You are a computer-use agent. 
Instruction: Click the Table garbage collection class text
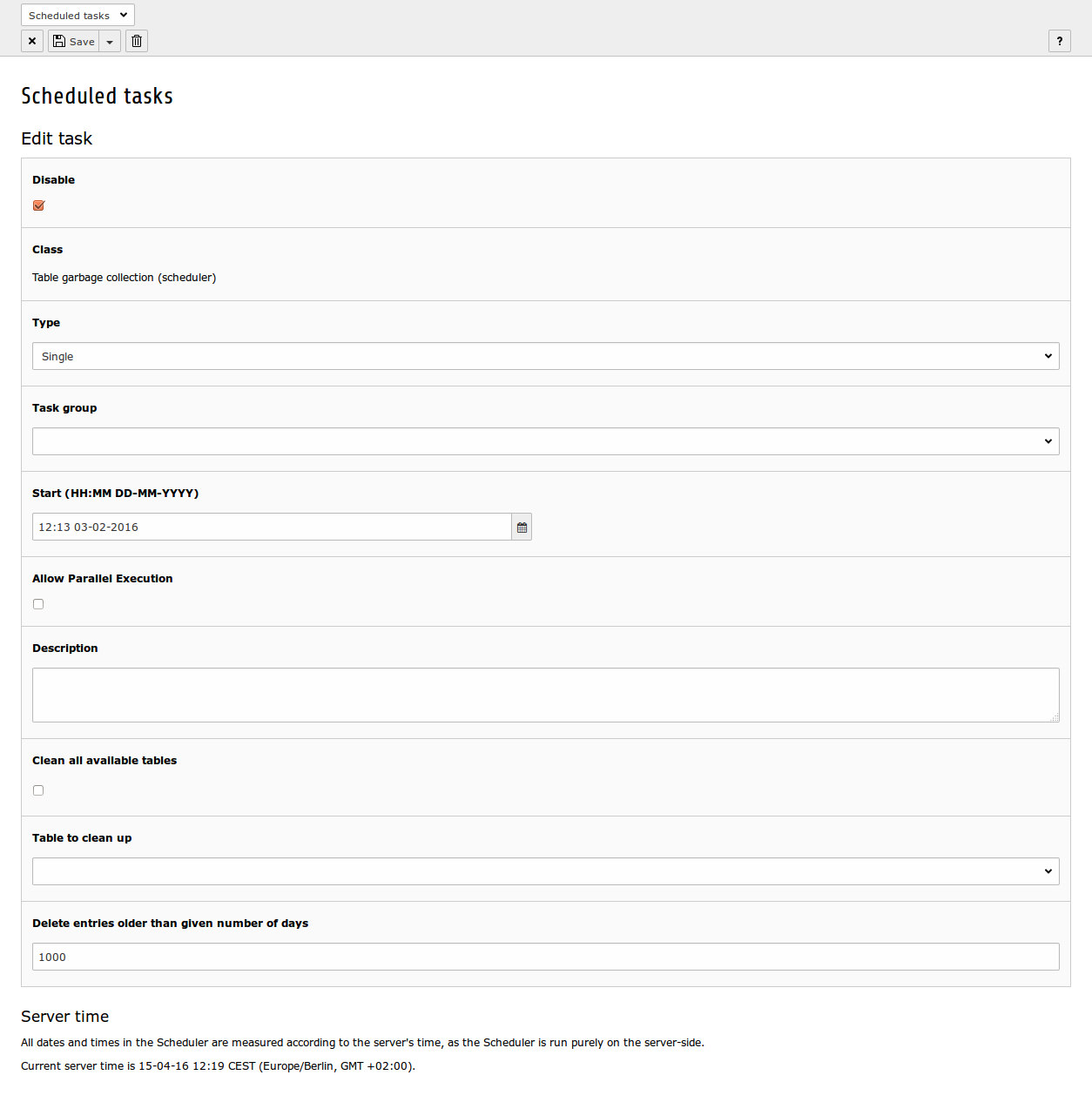pos(124,278)
